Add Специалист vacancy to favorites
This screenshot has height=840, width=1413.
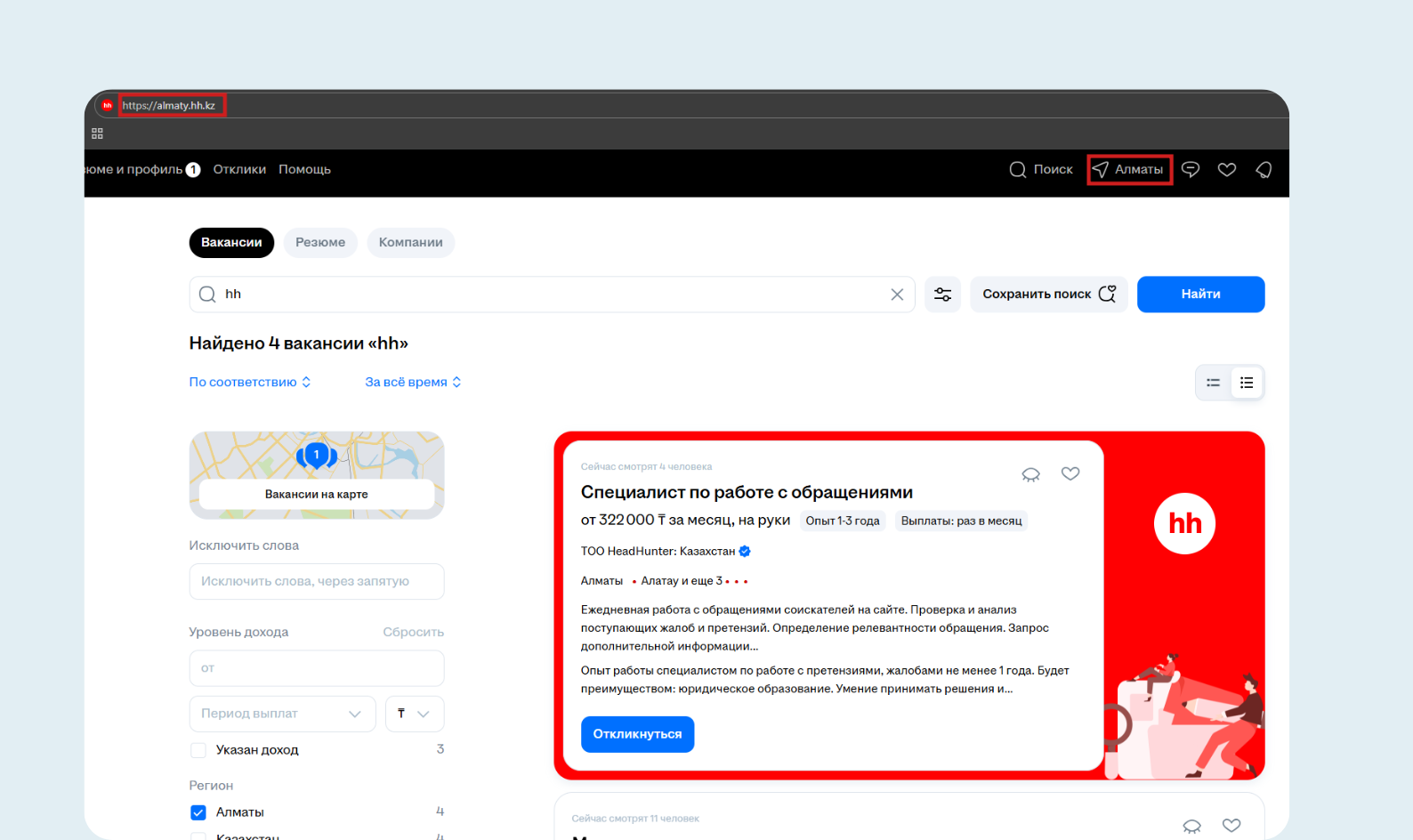1070,473
